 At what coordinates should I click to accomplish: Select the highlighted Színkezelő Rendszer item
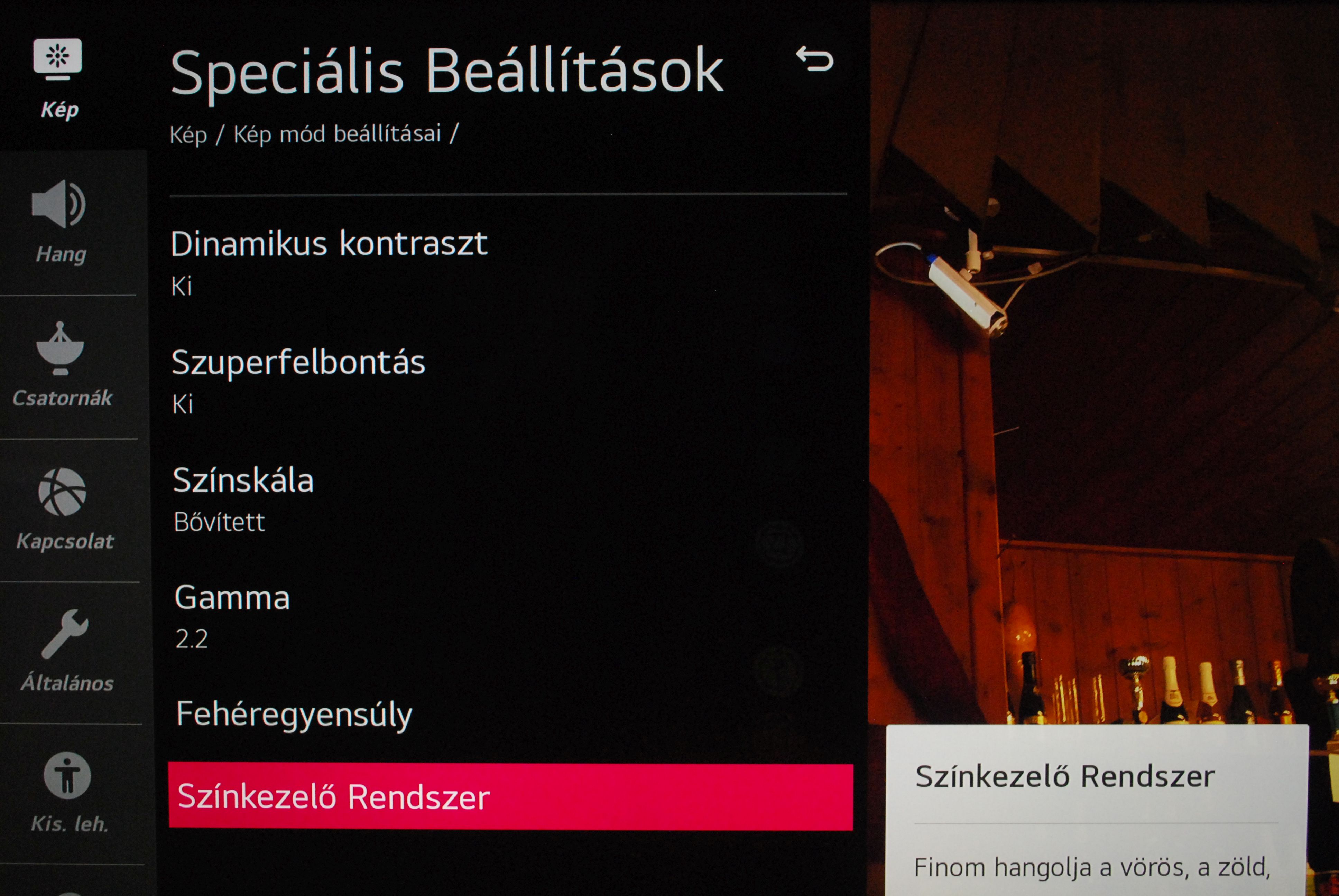tap(511, 796)
